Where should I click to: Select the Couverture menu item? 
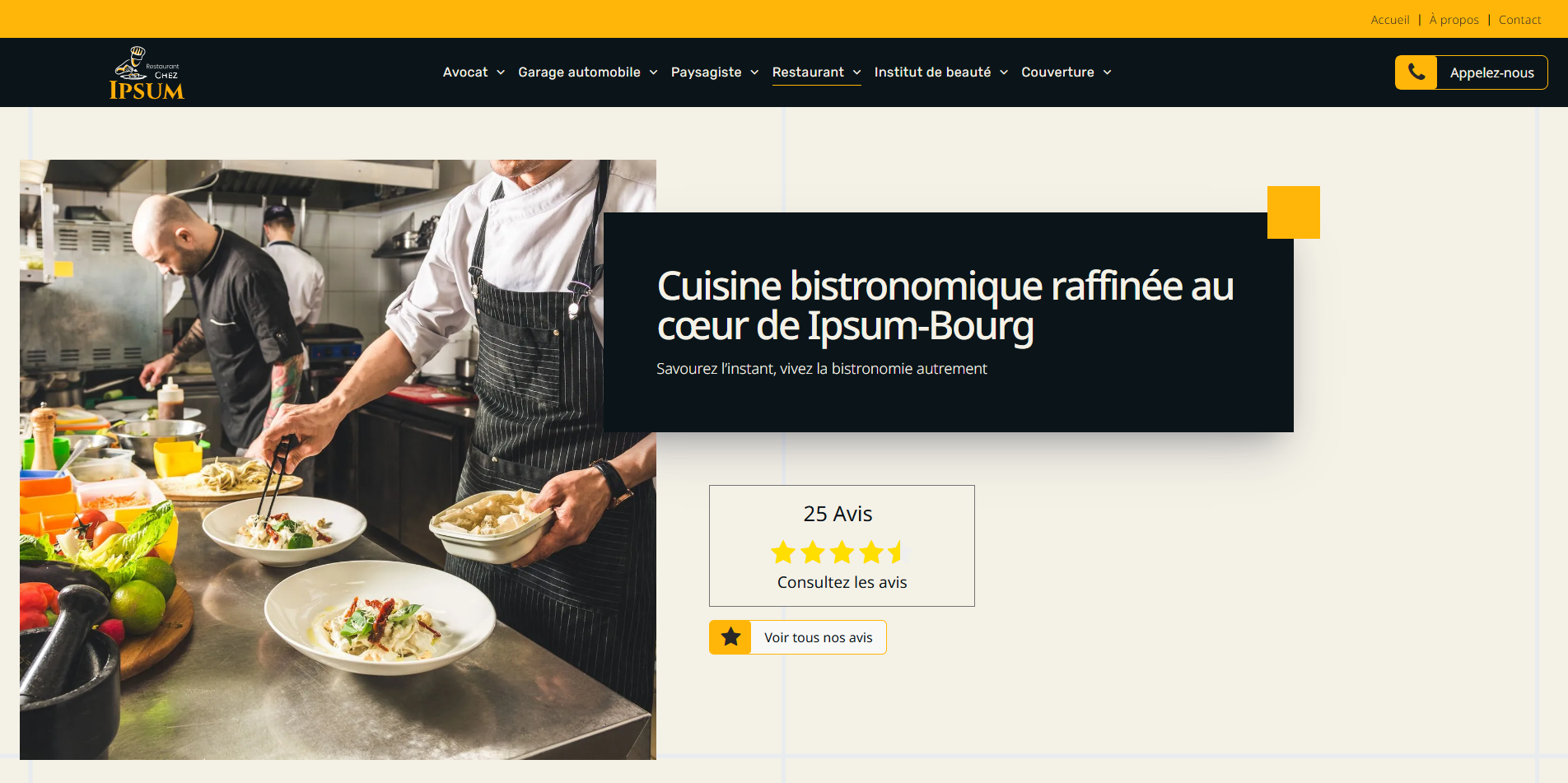click(x=1057, y=72)
